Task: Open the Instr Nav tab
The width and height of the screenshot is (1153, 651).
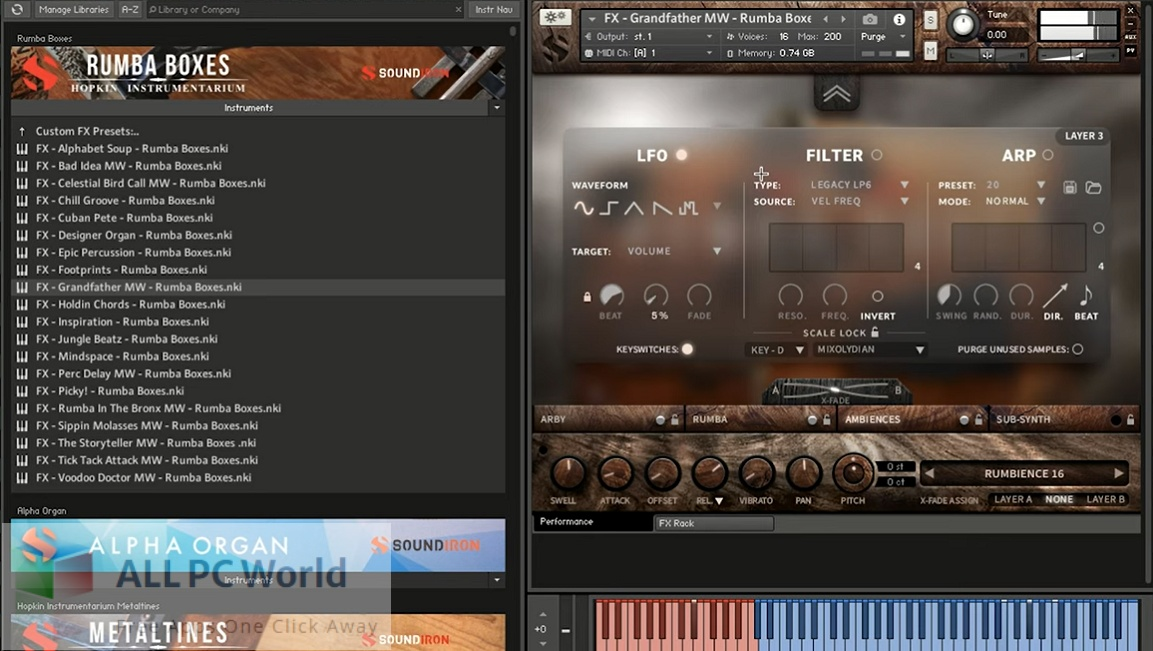Action: point(494,10)
